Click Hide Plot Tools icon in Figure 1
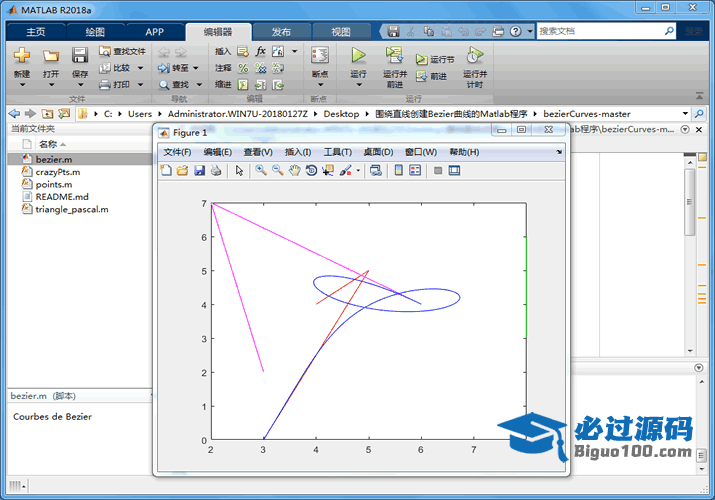Screen dimensions: 715x500 click(438, 170)
